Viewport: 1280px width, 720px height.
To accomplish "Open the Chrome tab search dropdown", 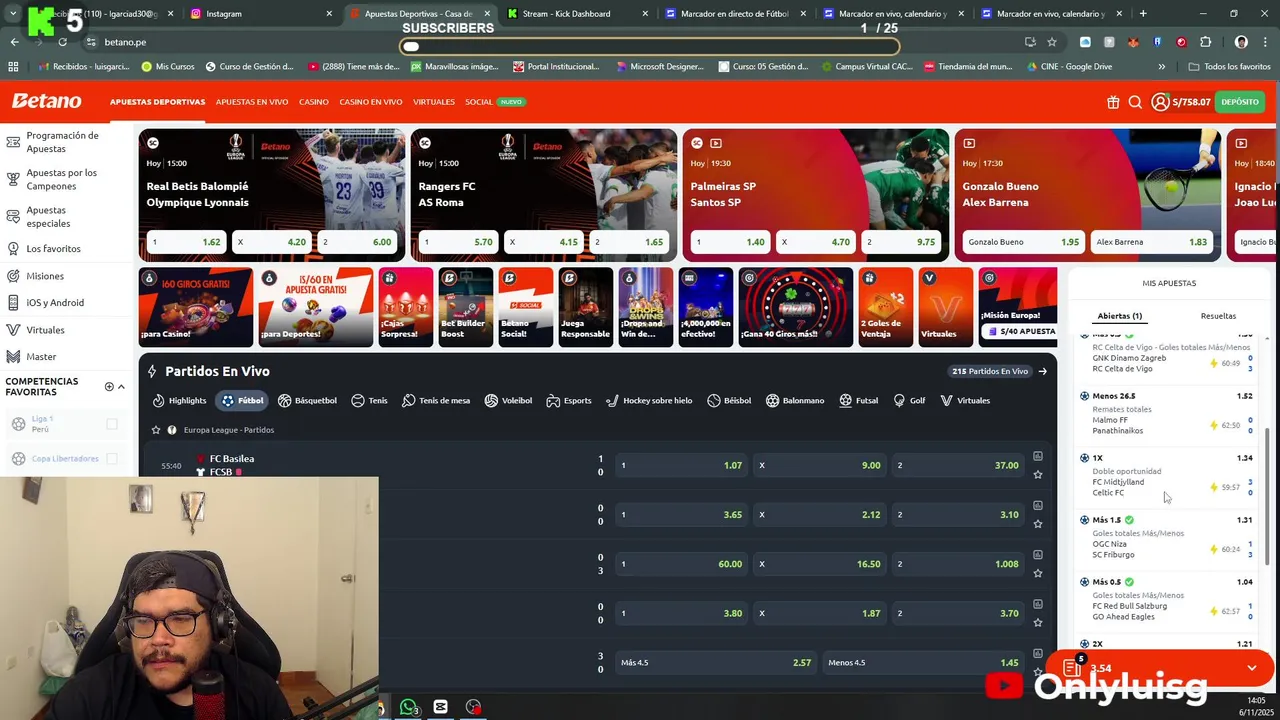I will [x=13, y=14].
